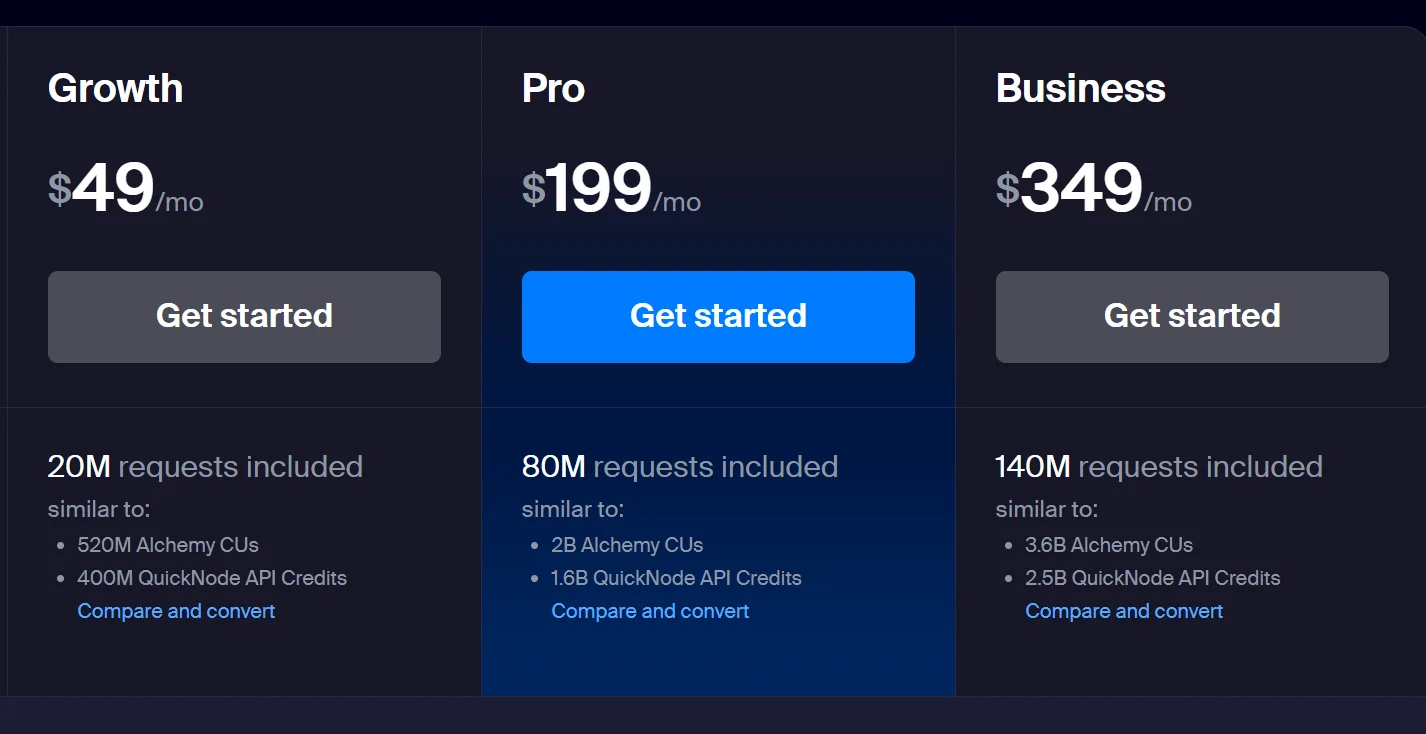This screenshot has height=734, width=1426.
Task: Select the $199/mo price text
Action: (x=611, y=189)
